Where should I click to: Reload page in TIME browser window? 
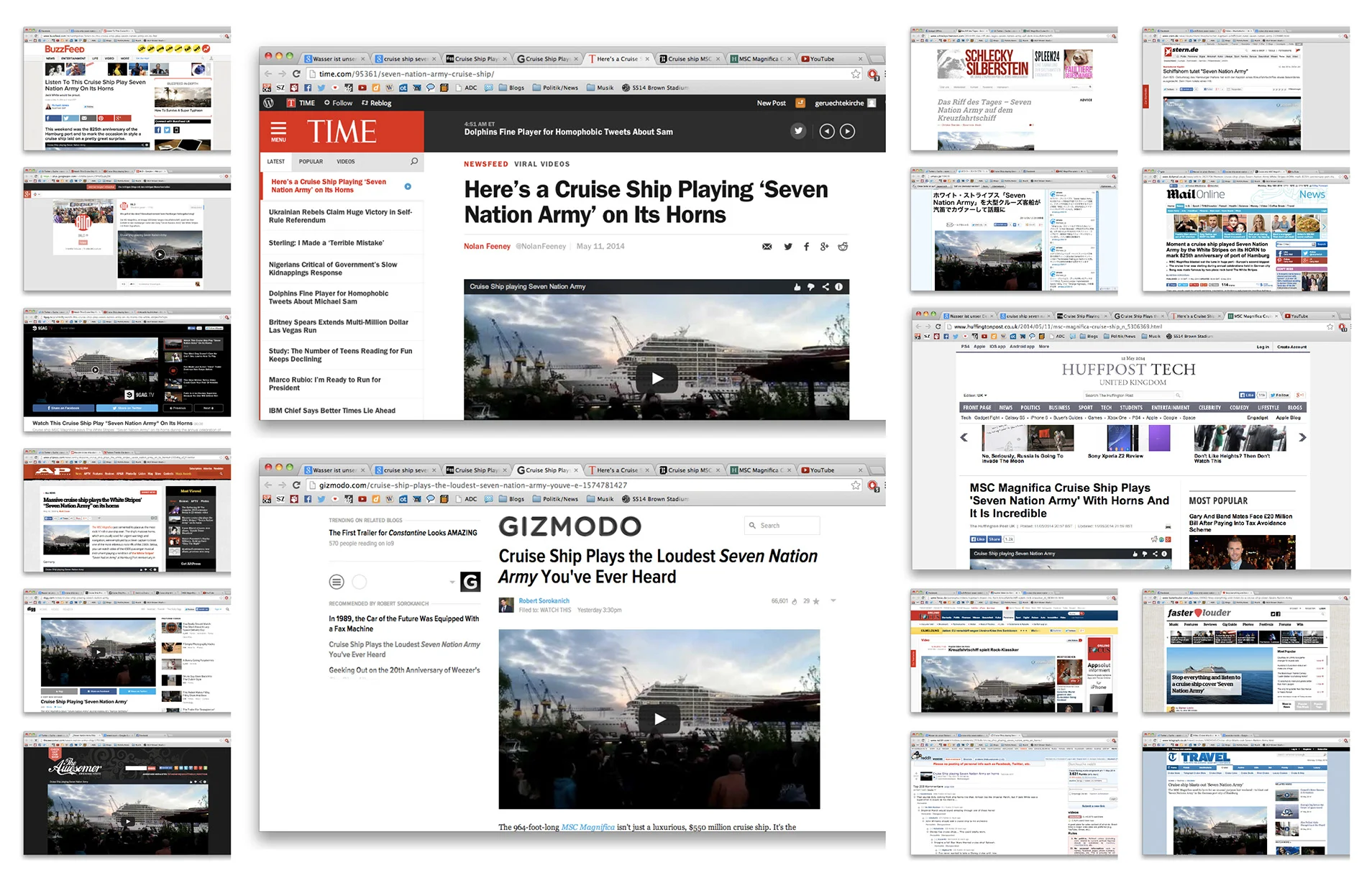pyautogui.click(x=296, y=74)
